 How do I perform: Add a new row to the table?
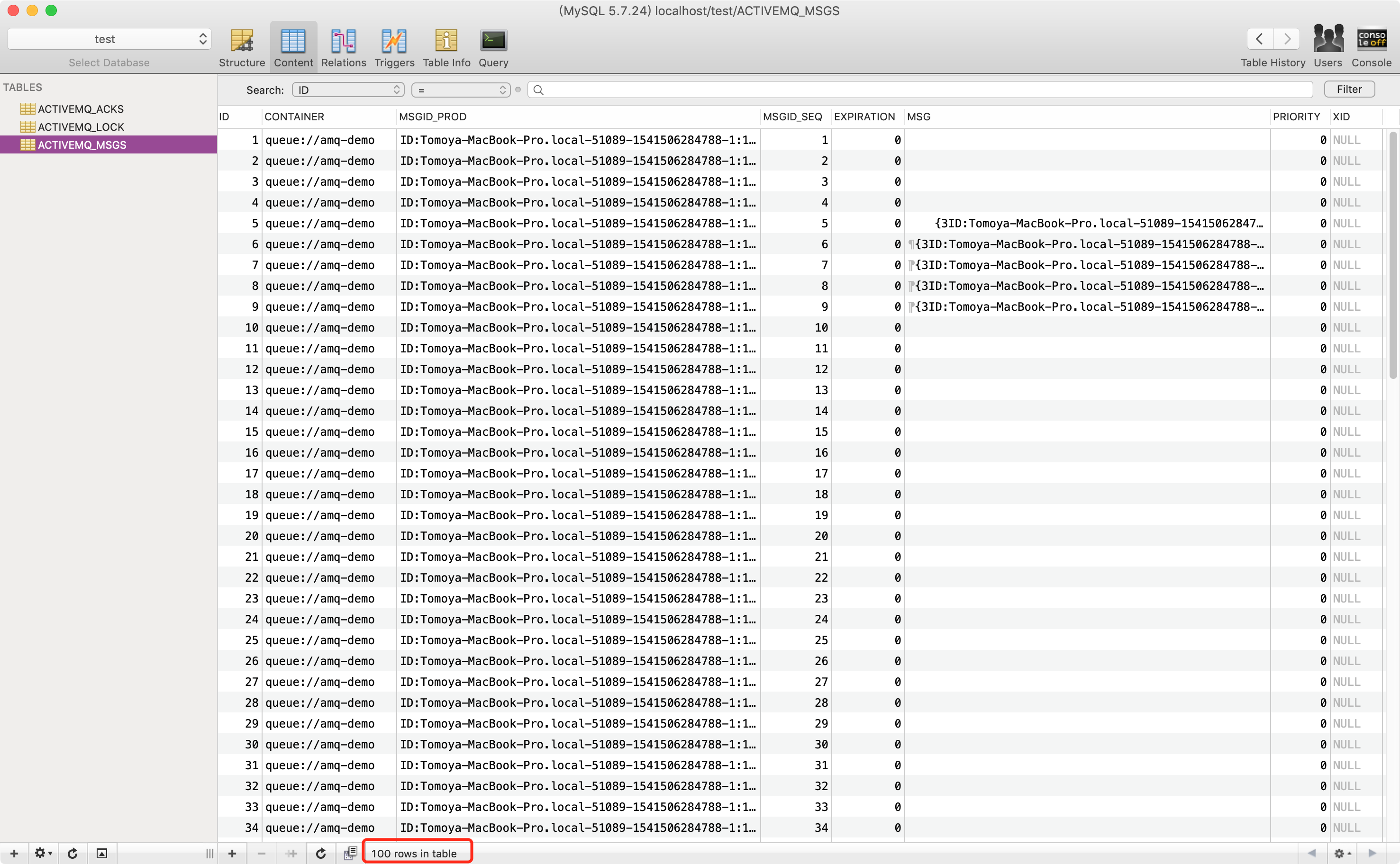click(232, 853)
